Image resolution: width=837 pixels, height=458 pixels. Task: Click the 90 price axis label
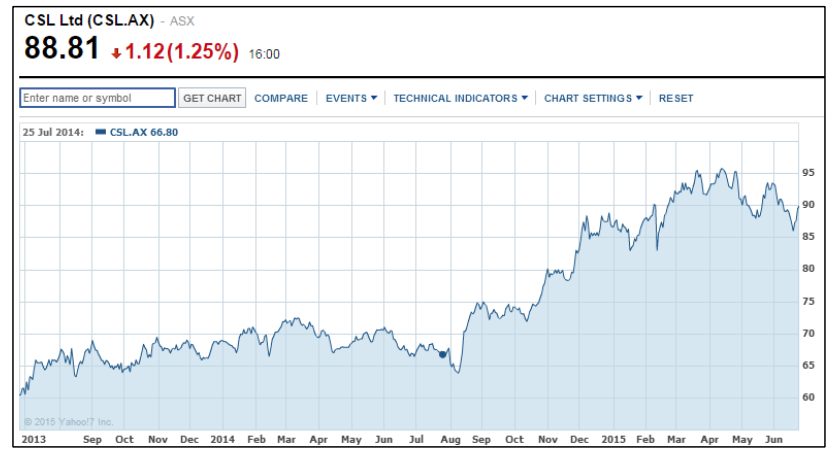808,204
